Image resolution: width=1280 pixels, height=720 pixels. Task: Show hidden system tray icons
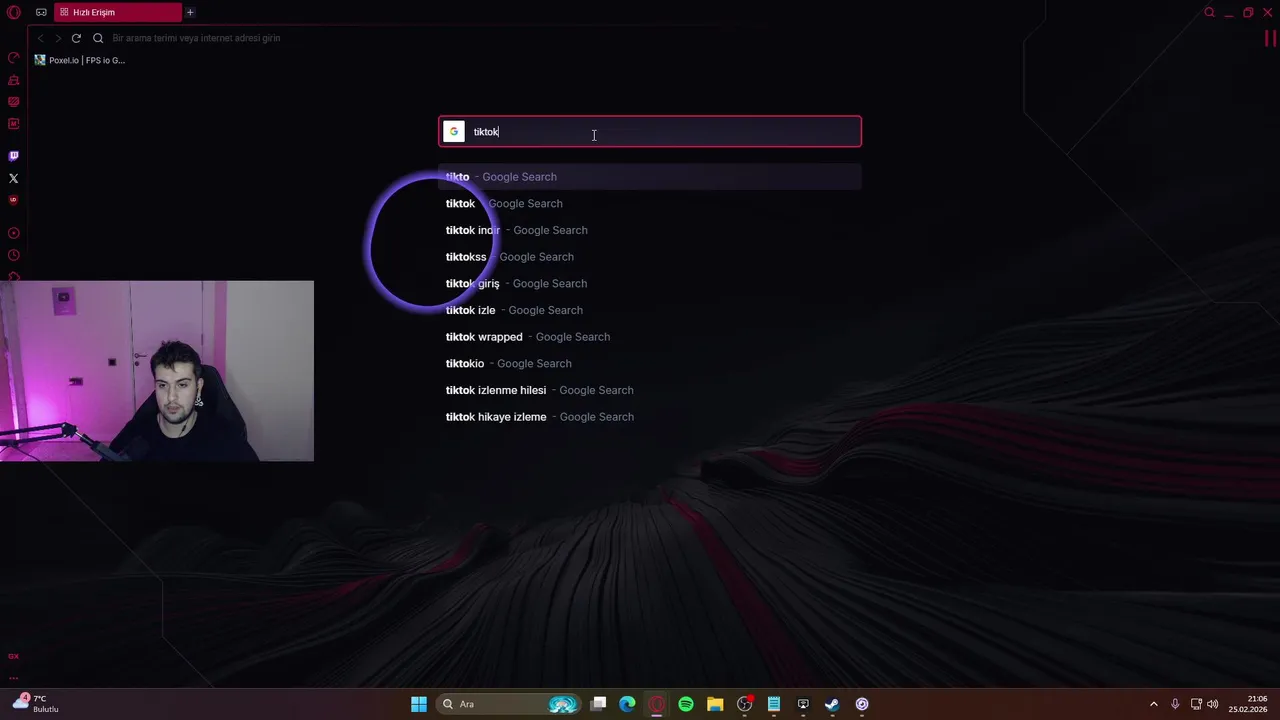(1154, 704)
